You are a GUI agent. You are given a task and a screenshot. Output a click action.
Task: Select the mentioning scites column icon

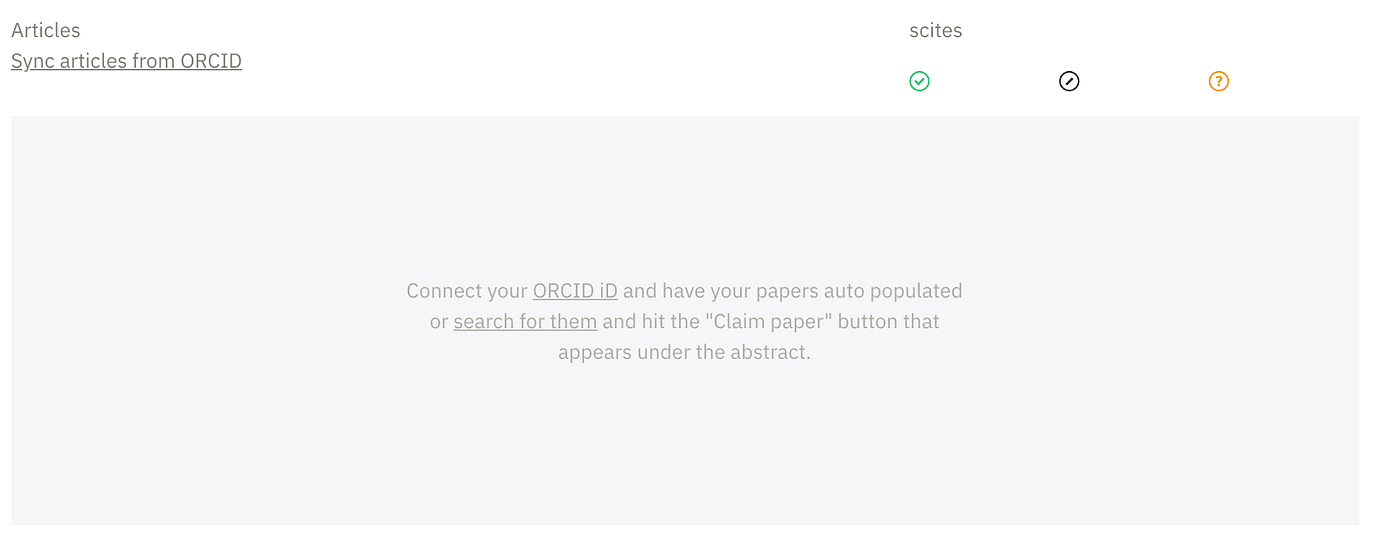(1069, 82)
